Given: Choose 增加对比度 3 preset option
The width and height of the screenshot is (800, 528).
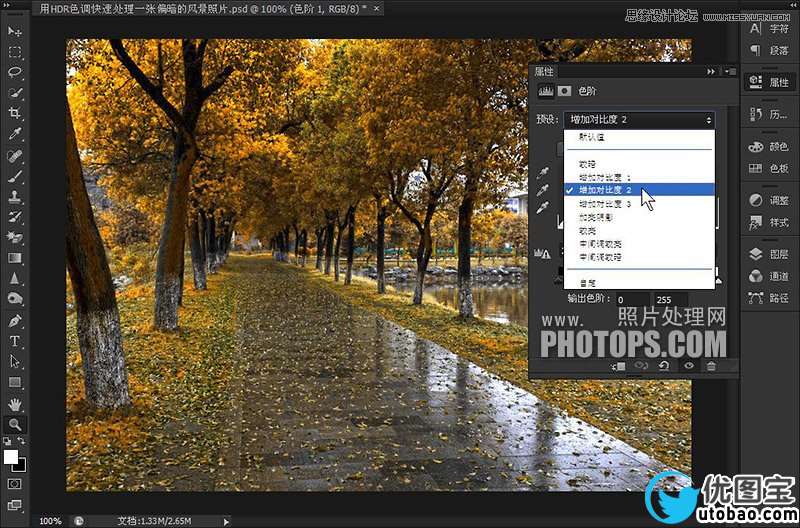Looking at the screenshot, I should pyautogui.click(x=599, y=203).
